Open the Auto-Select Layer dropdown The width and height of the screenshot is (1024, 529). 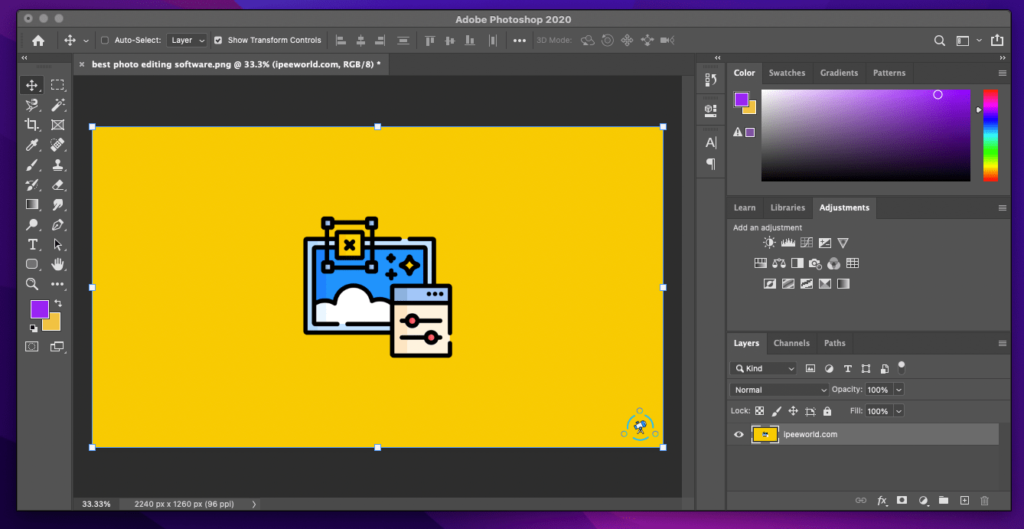187,40
